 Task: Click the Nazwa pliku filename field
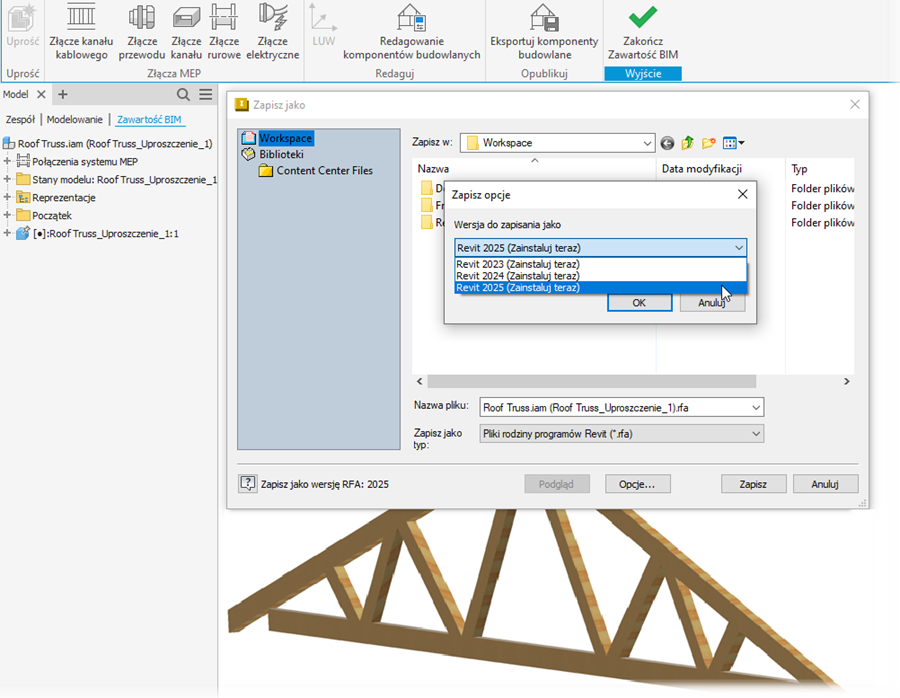(622, 408)
